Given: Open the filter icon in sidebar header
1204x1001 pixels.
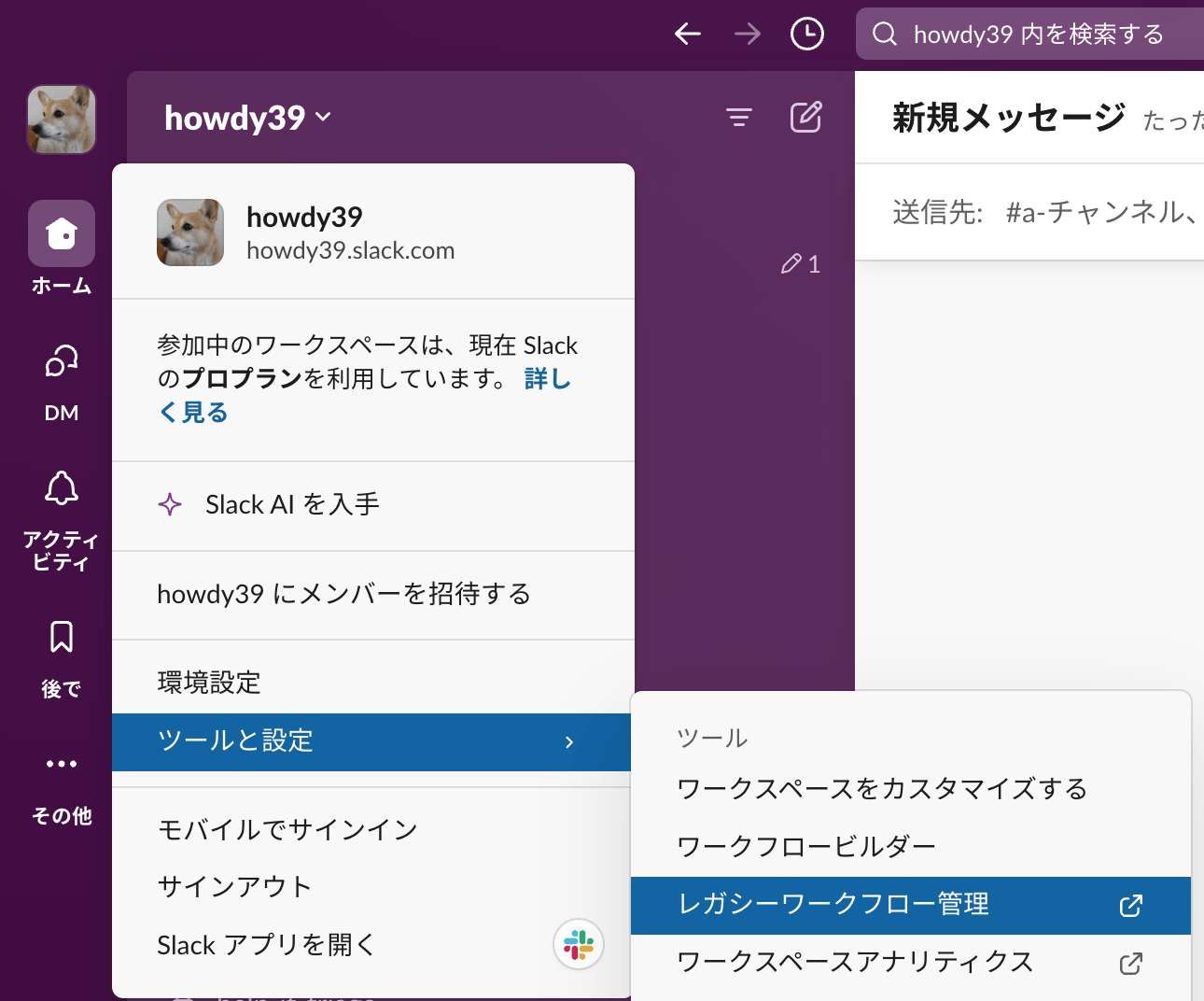Looking at the screenshot, I should 739,118.
